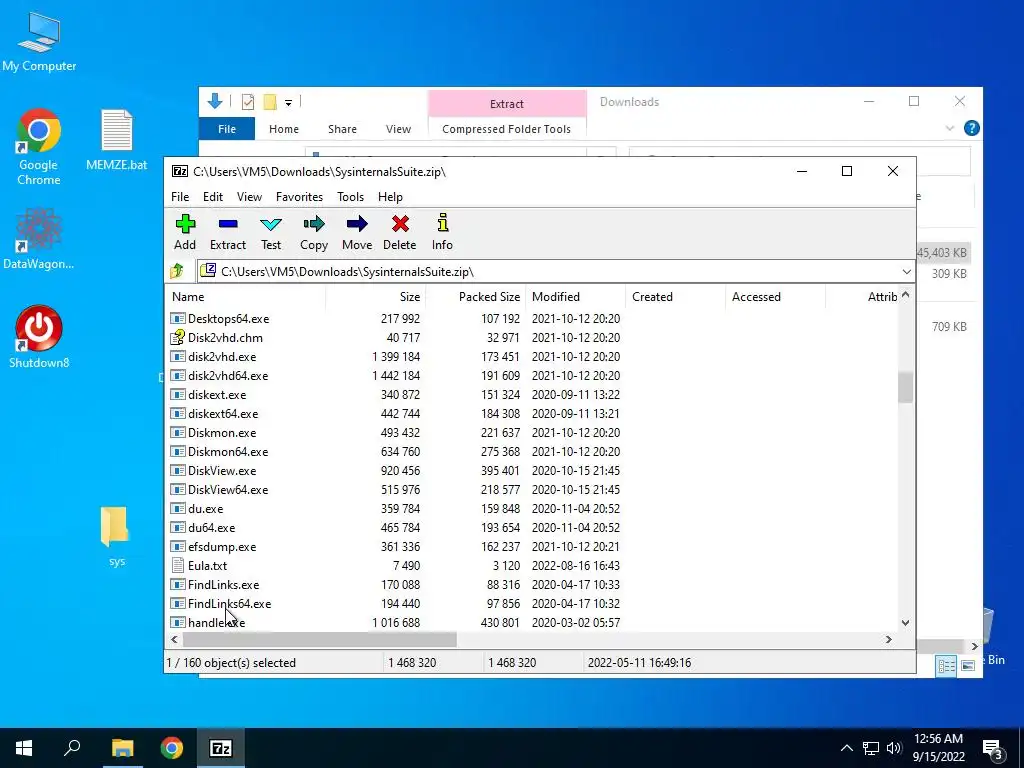Open the Info tool in 7-Zip
Image resolution: width=1024 pixels, height=768 pixels.
coord(442,232)
